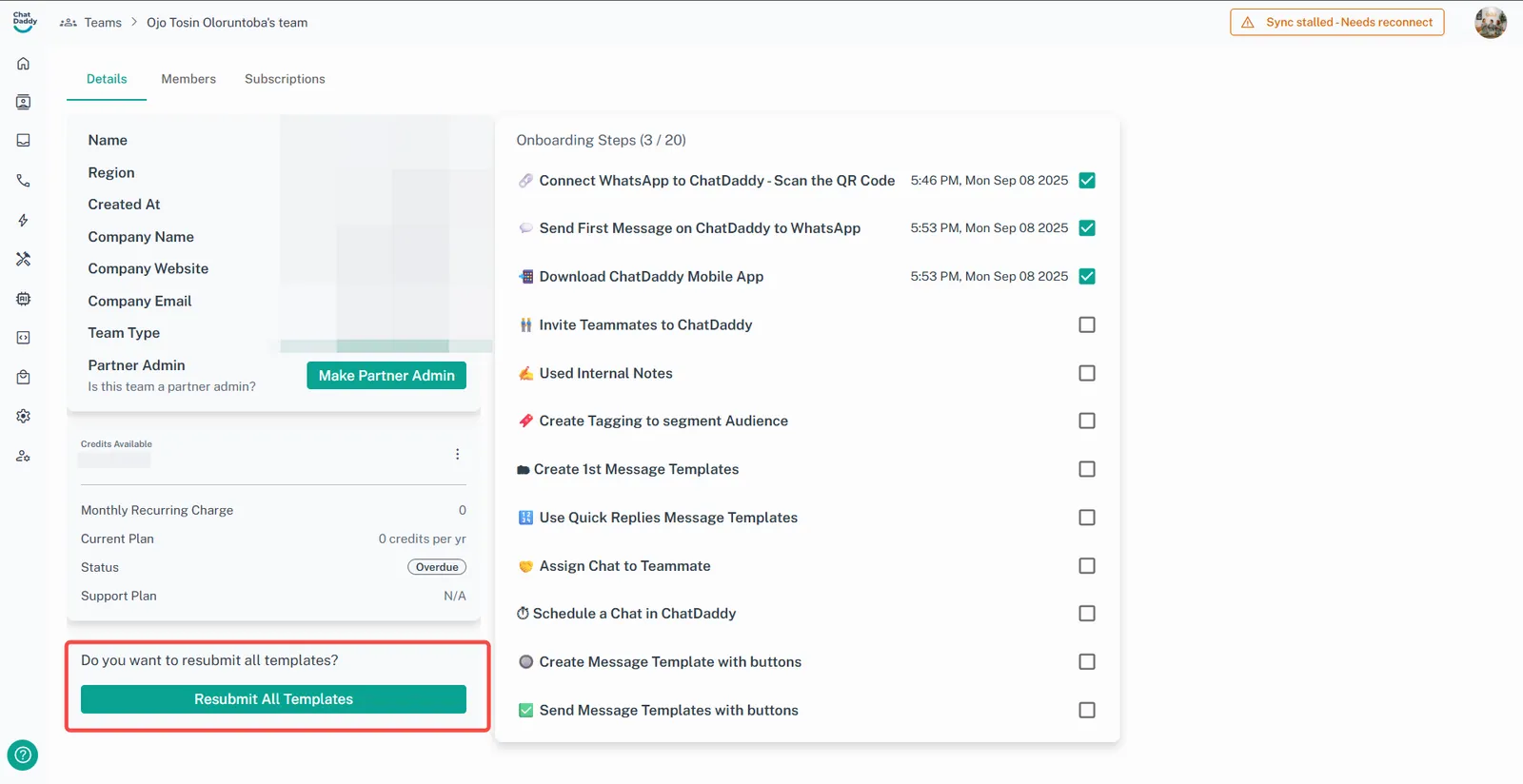Open the AI chip sidebar icon
The height and width of the screenshot is (784, 1523).
(x=24, y=299)
